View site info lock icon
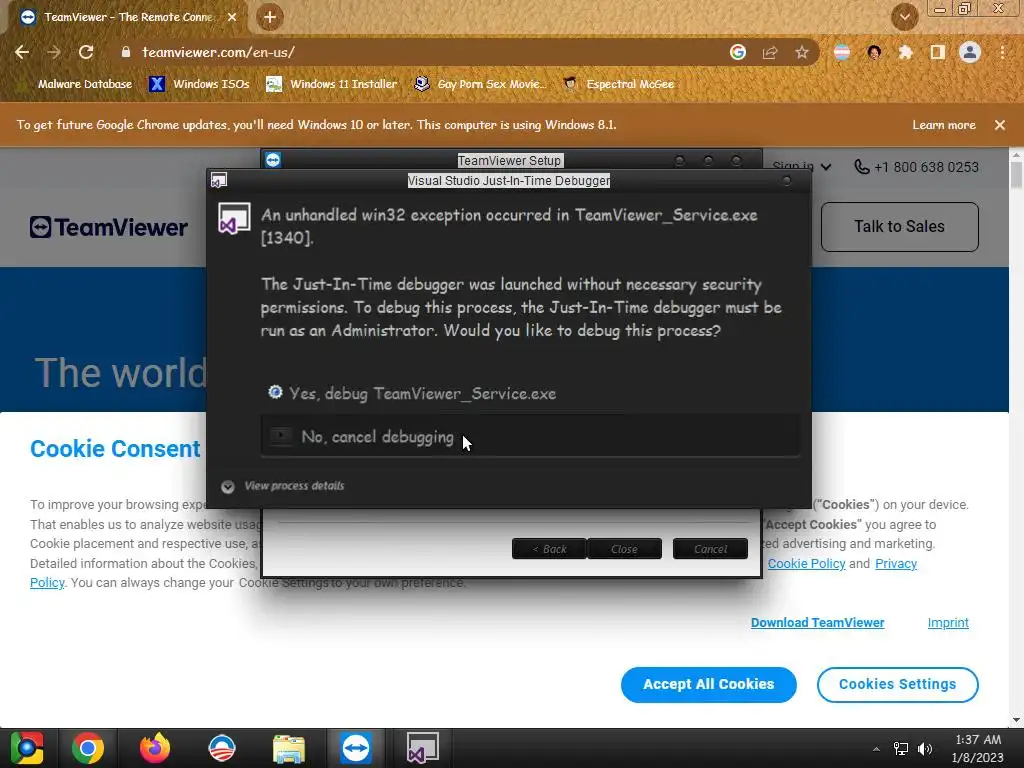 [x=126, y=52]
